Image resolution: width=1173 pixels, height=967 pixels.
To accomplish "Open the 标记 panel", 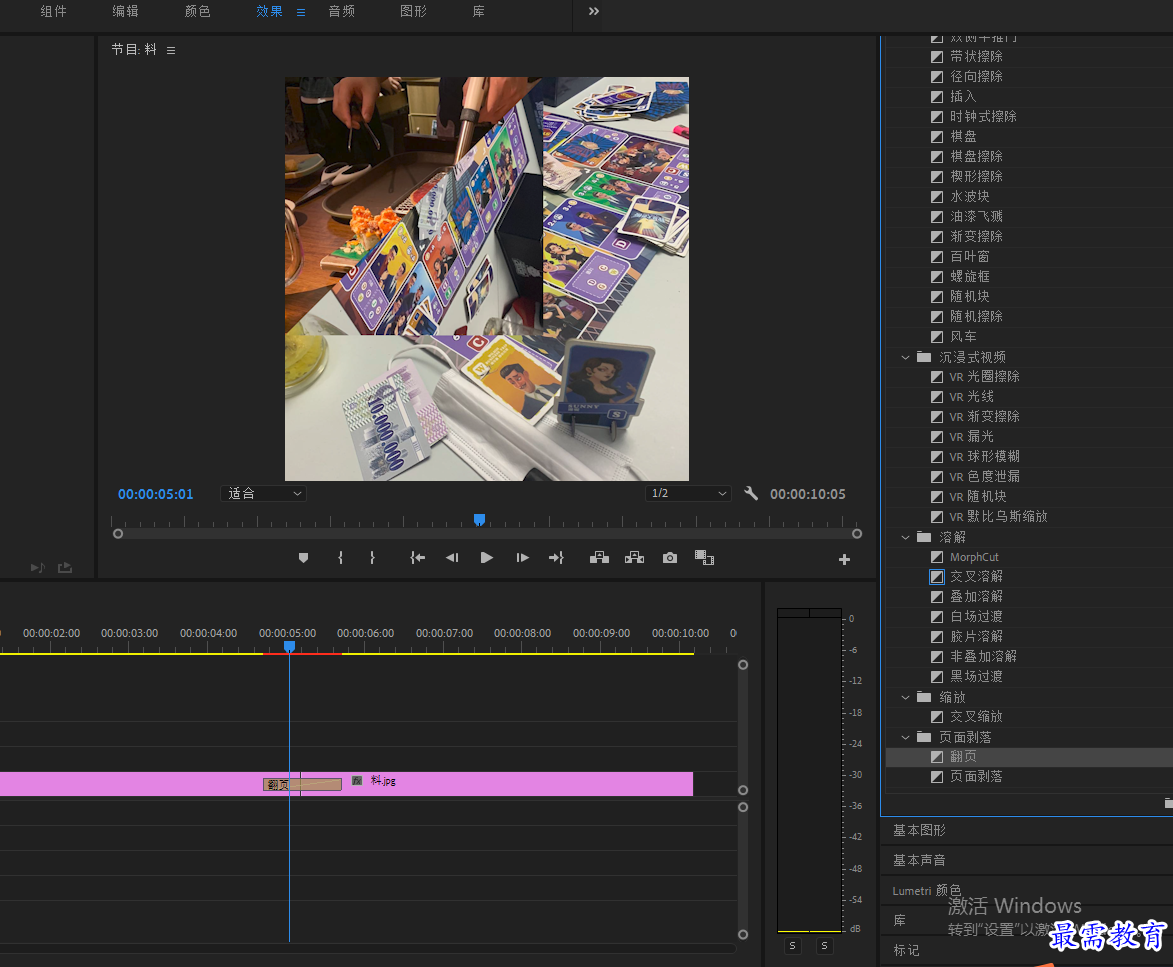I will [906, 950].
